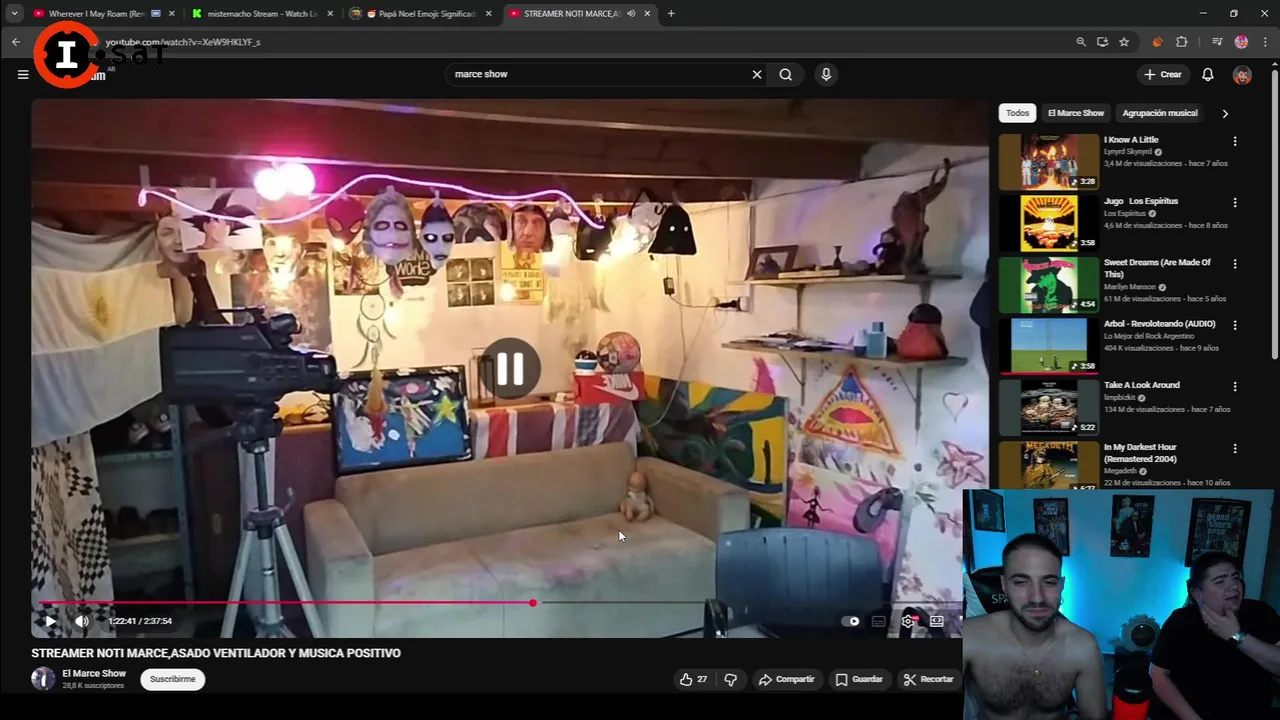The height and width of the screenshot is (720, 1280).
Task: Toggle the autoplay switch in the player
Action: (x=851, y=621)
